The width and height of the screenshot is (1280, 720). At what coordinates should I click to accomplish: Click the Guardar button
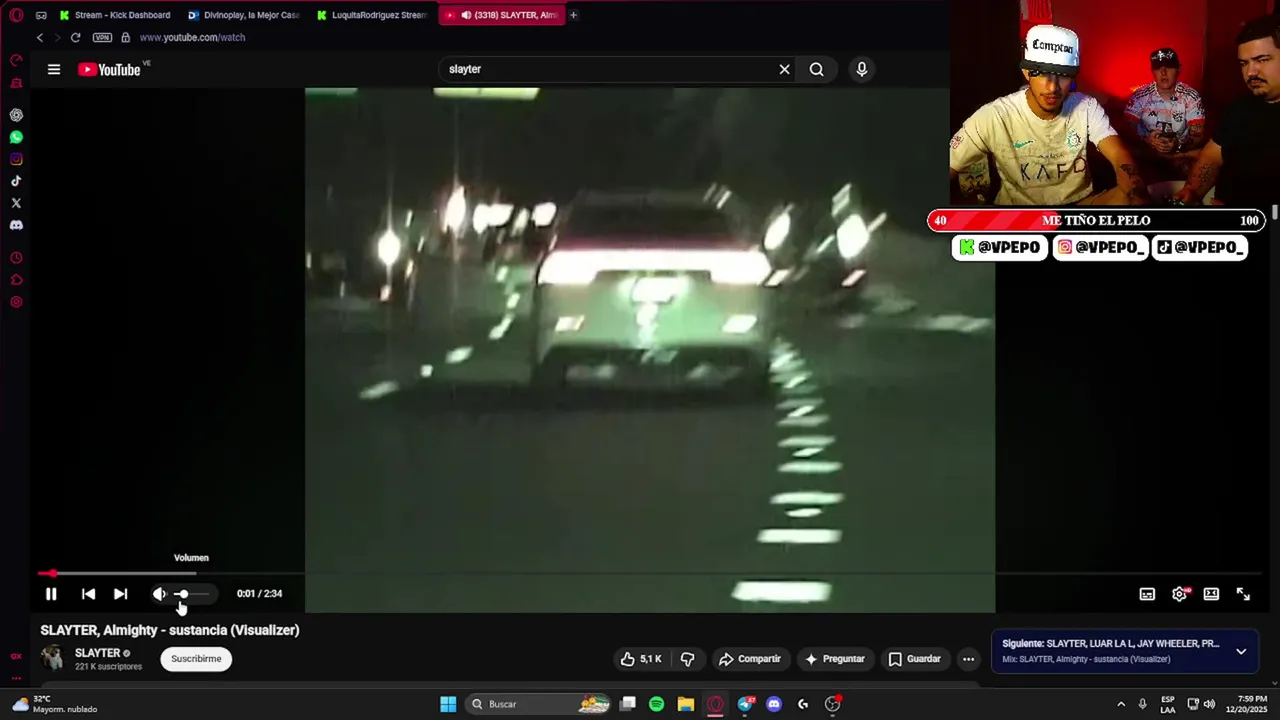click(915, 659)
